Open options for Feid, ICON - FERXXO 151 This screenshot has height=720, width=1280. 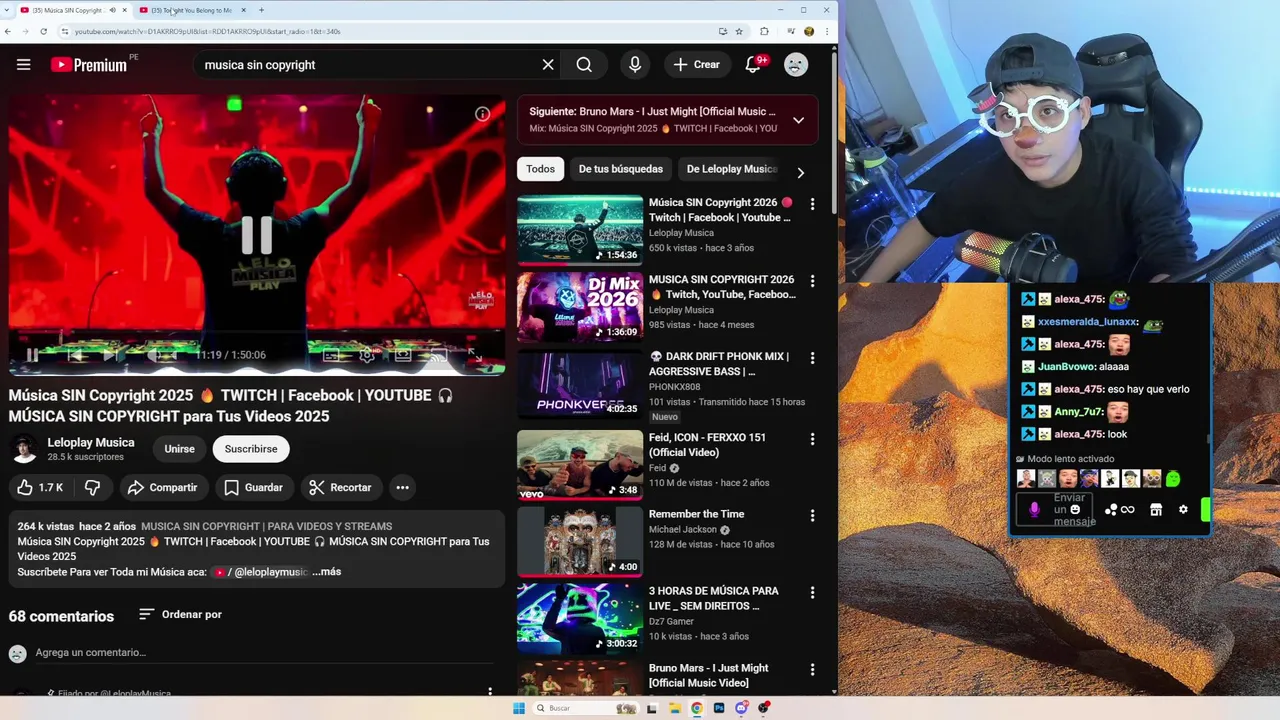click(812, 439)
